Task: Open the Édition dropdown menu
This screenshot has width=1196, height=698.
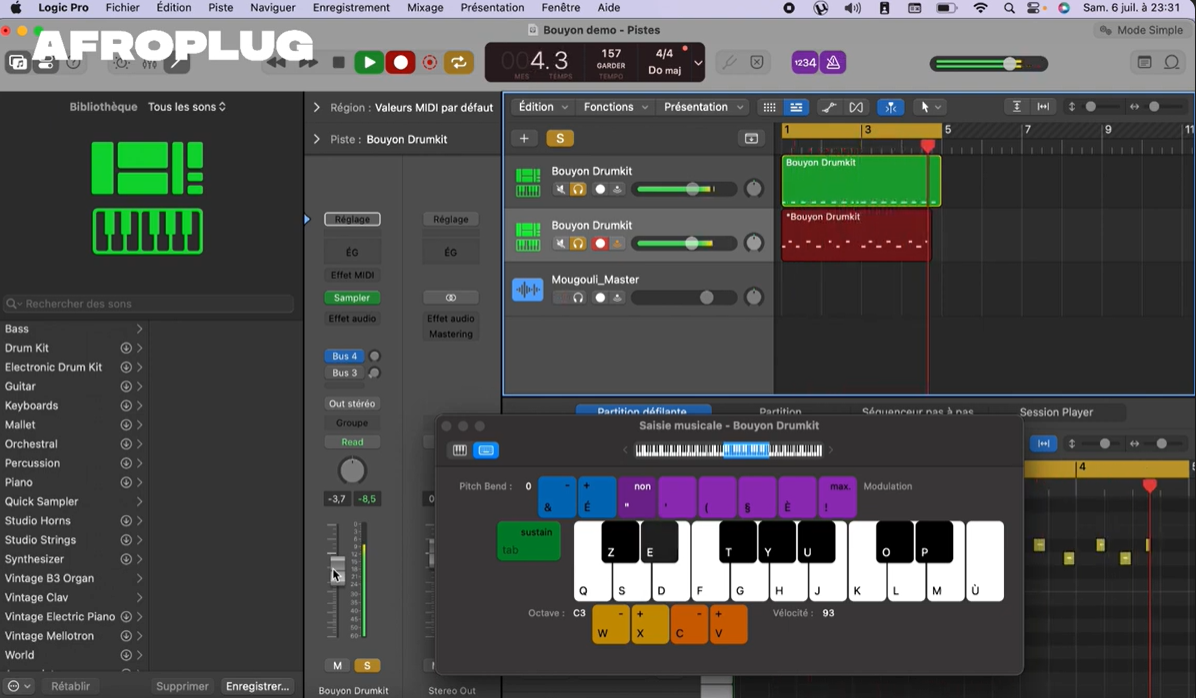Action: tap(543, 107)
